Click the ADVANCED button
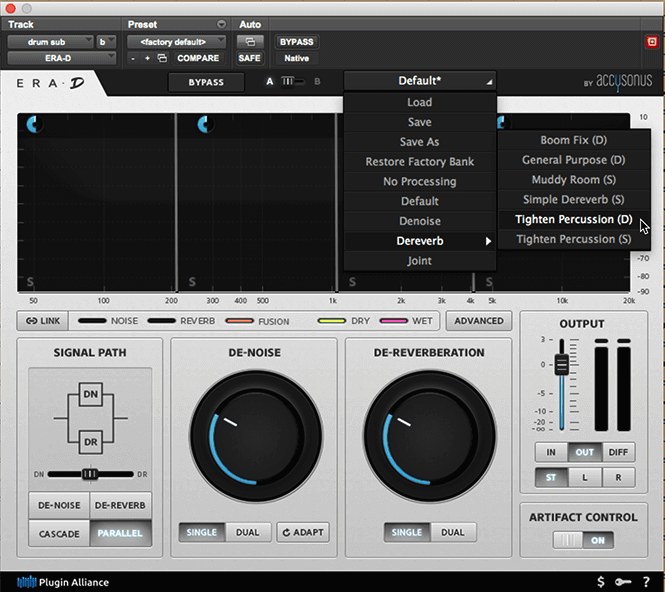Image resolution: width=665 pixels, height=592 pixels. 479,321
